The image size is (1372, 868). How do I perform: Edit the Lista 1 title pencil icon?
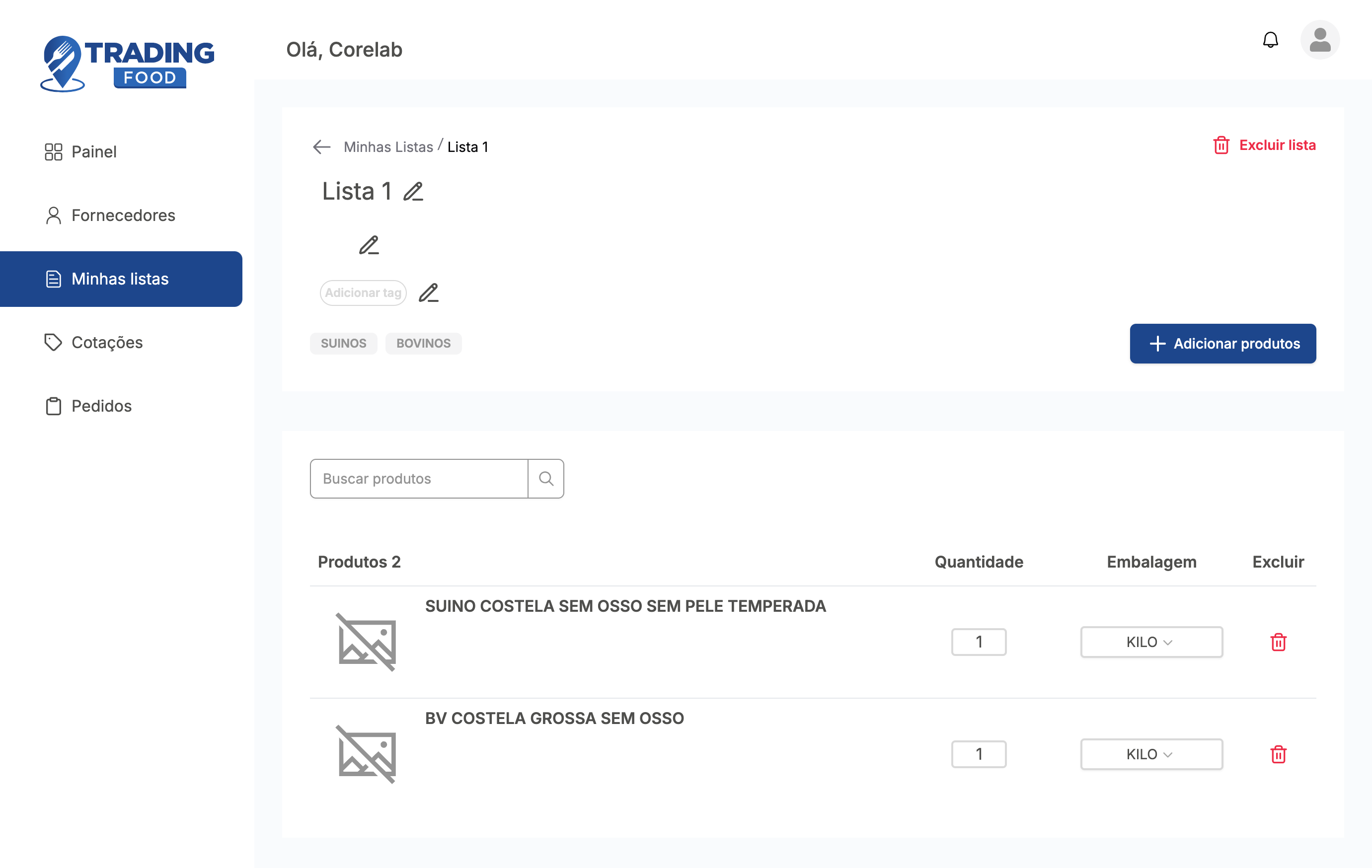(413, 191)
